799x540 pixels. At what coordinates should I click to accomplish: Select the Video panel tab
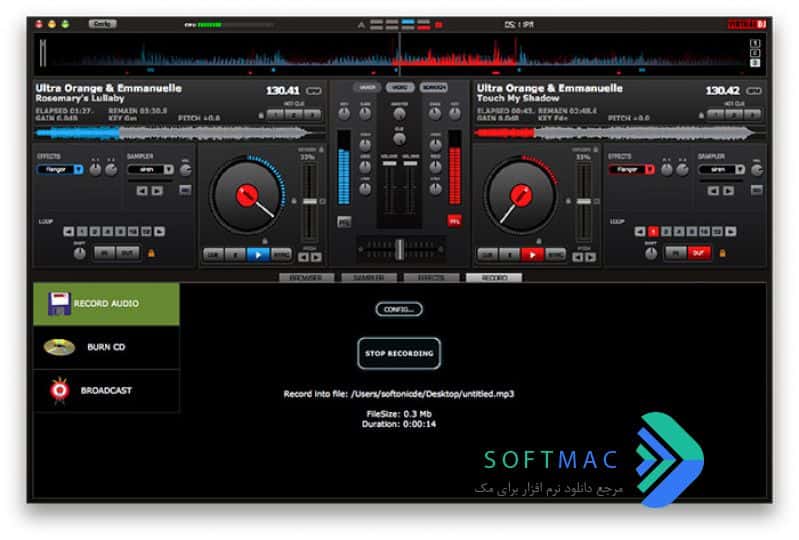coord(400,88)
